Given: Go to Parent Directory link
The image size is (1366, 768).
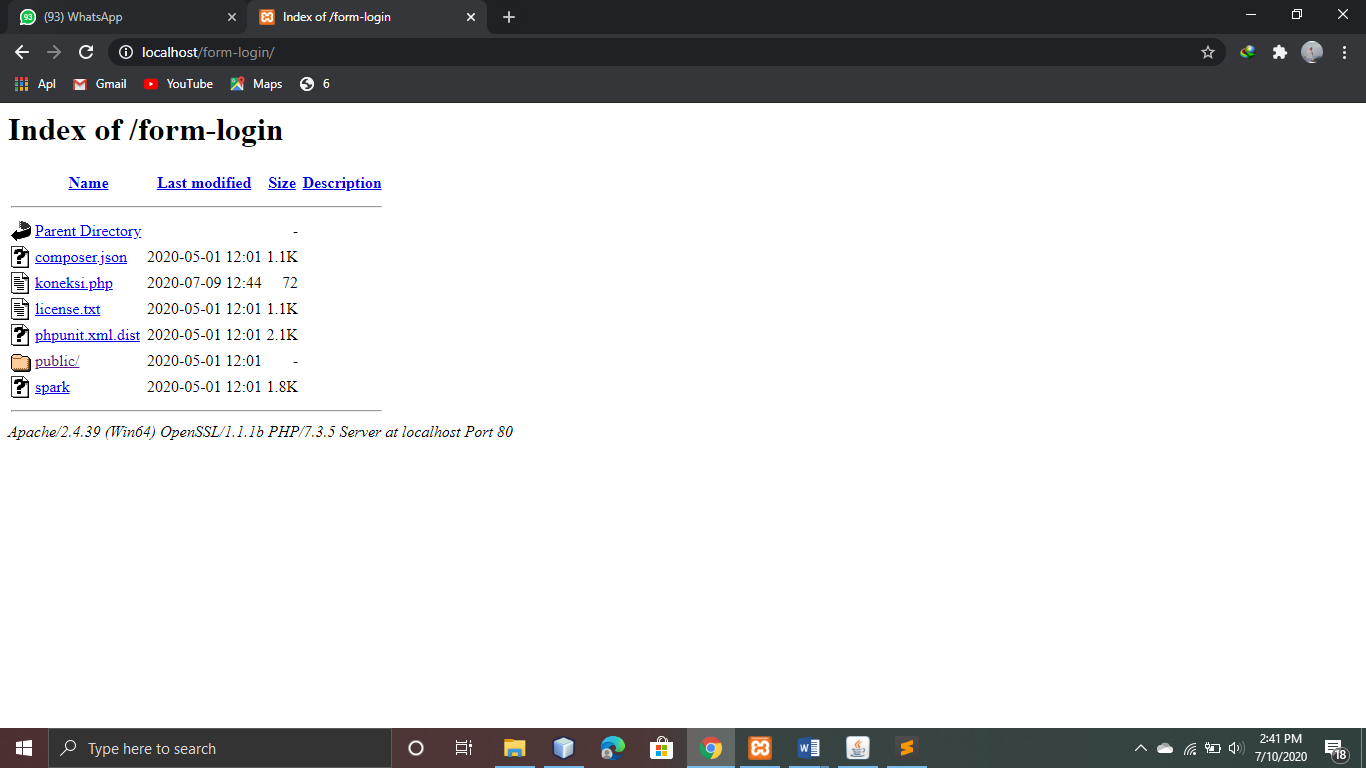Looking at the screenshot, I should [x=88, y=231].
